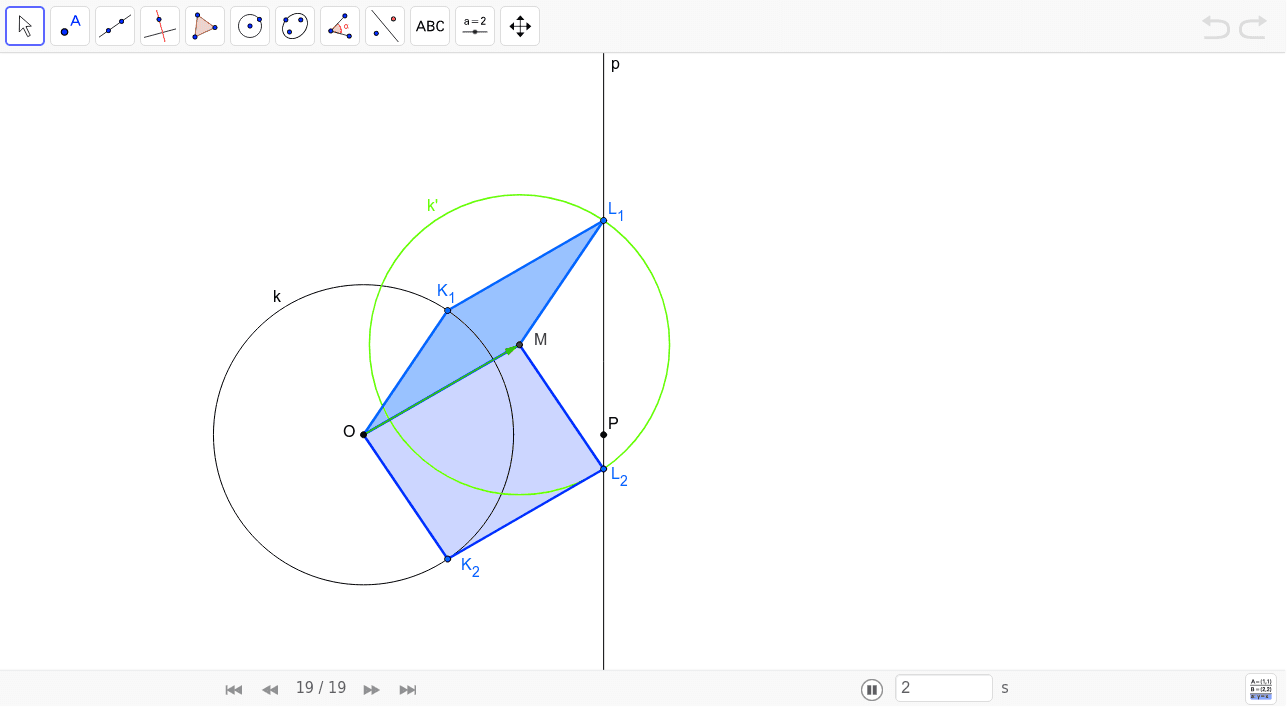Select point K2 on circle k
This screenshot has height=707, width=1287.
[447, 558]
